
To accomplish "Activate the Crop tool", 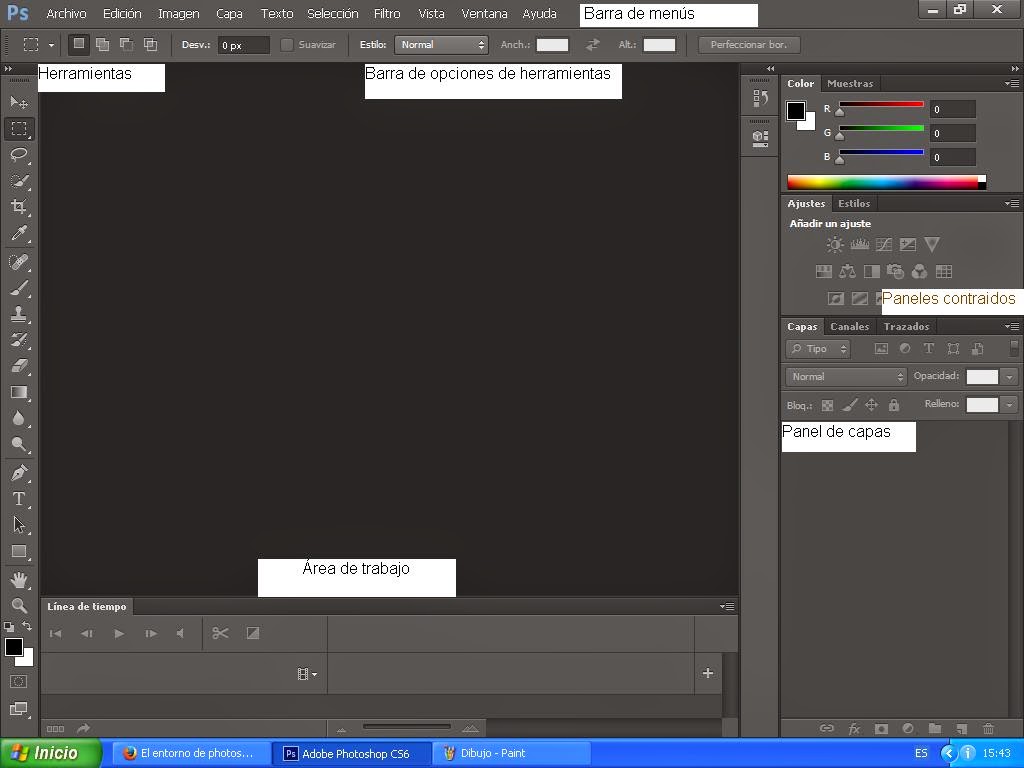I will pyautogui.click(x=18, y=208).
